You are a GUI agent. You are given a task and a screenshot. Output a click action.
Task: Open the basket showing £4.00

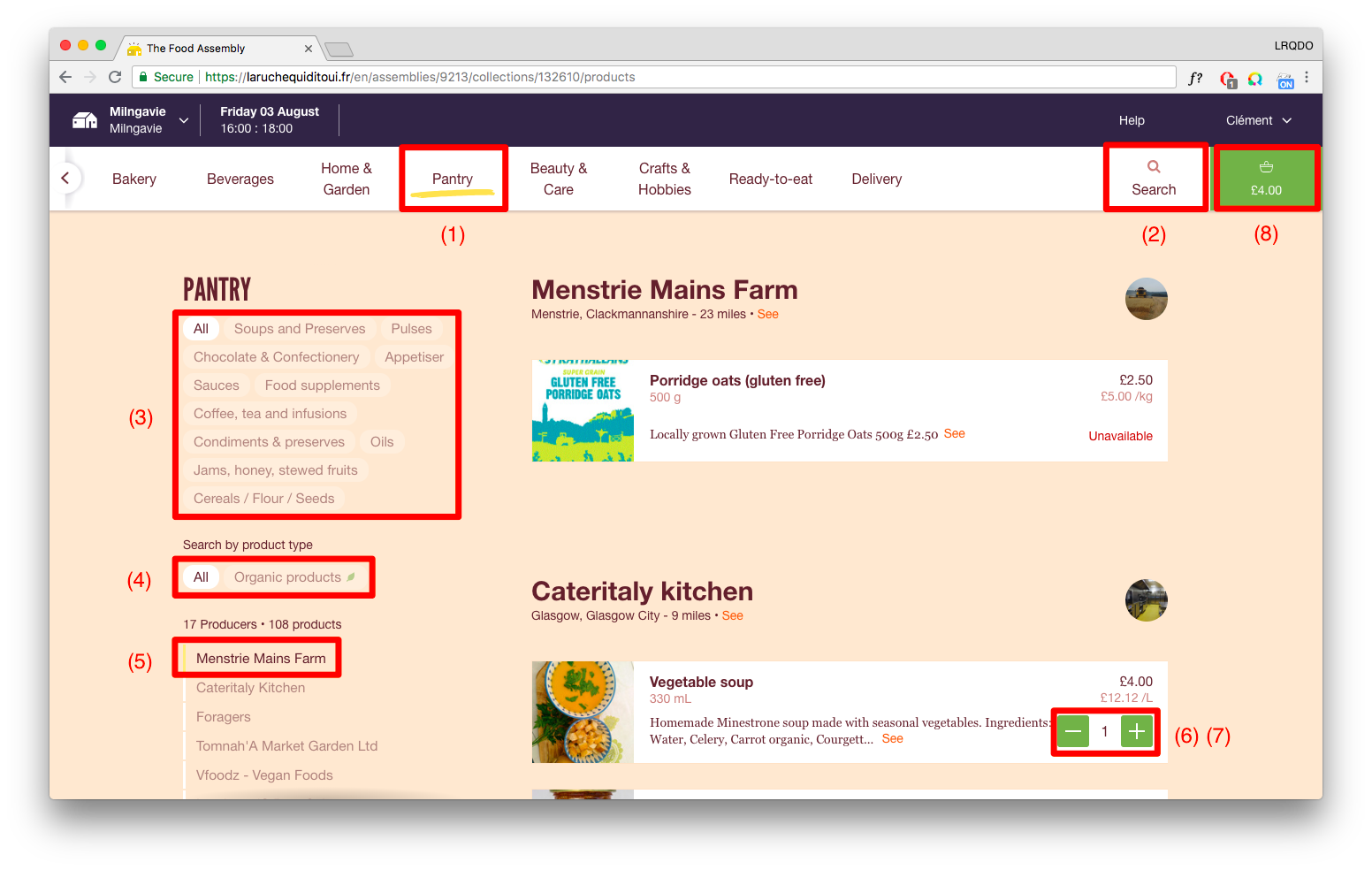(1266, 178)
